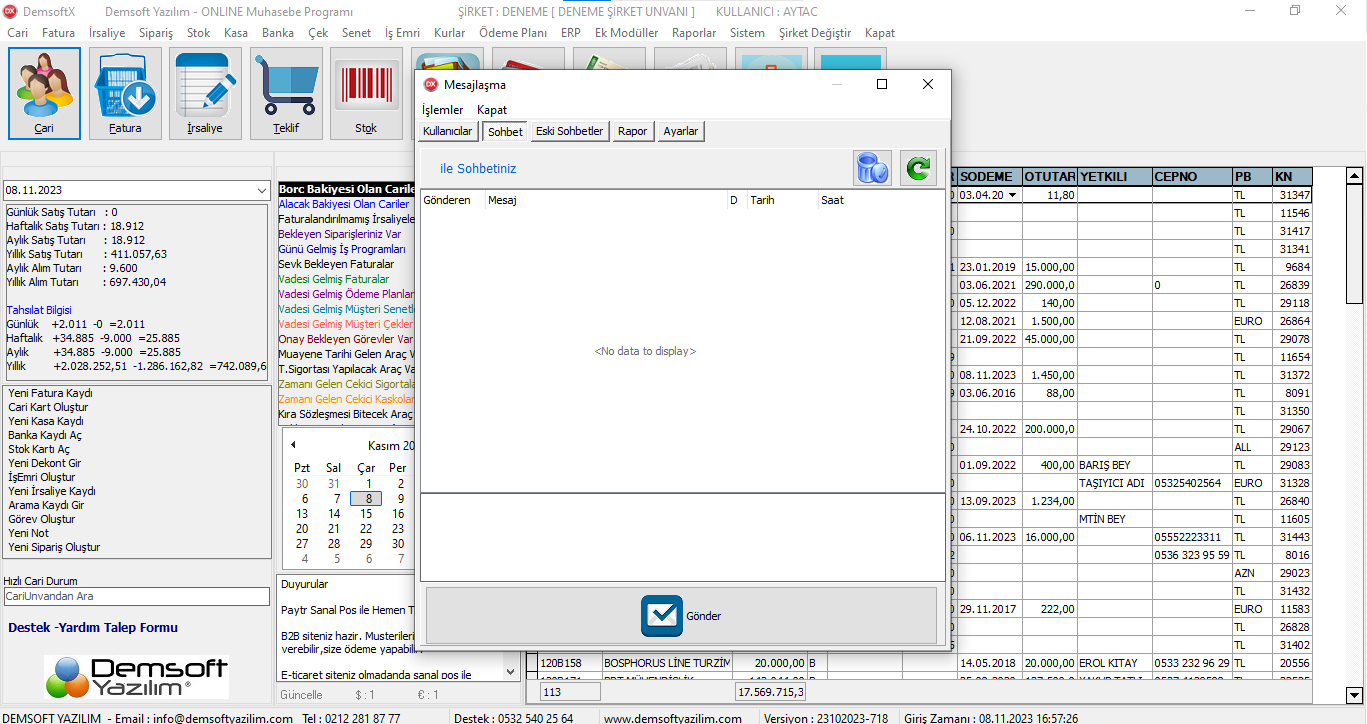The image size is (1367, 724).
Task: Select Sevk Bekleyen Faturalar item
Action: pyautogui.click(x=336, y=264)
